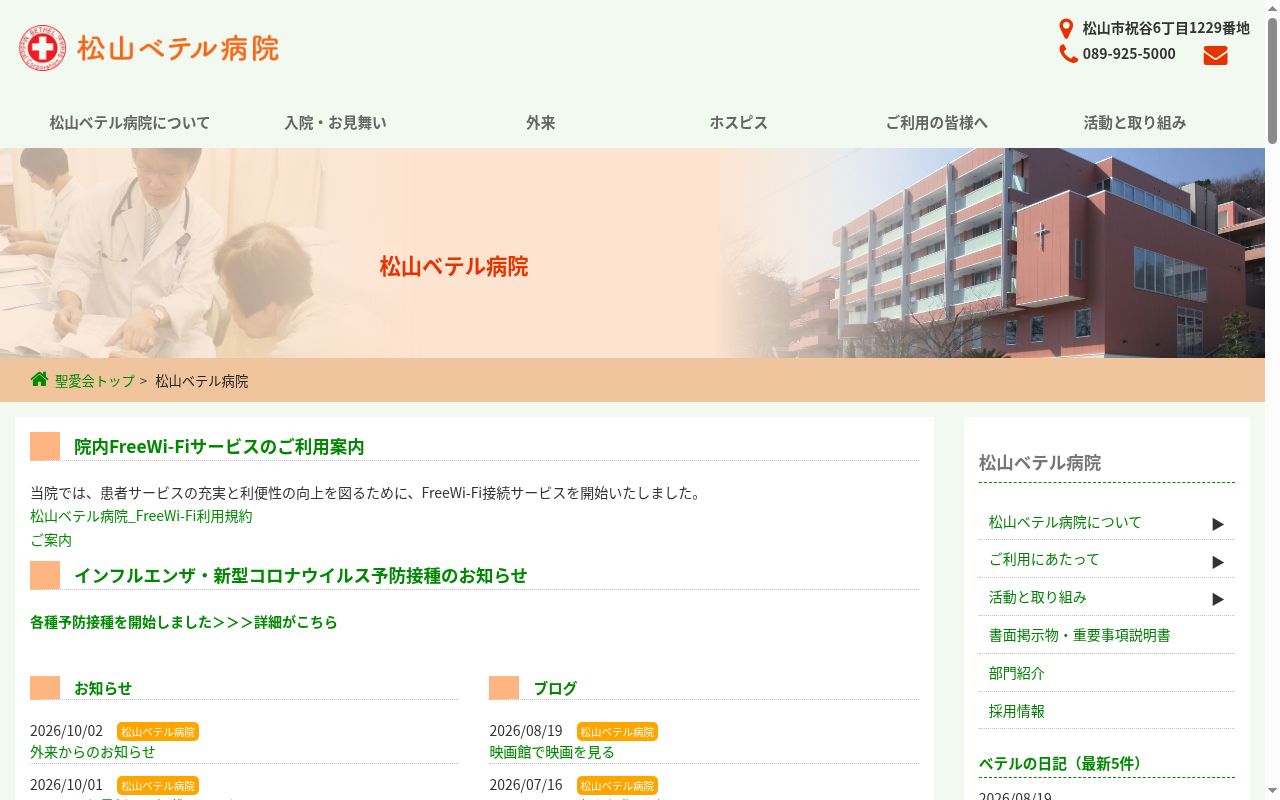1280x800 pixels.
Task: Open 採用情報 sidebar link
Action: click(1017, 711)
